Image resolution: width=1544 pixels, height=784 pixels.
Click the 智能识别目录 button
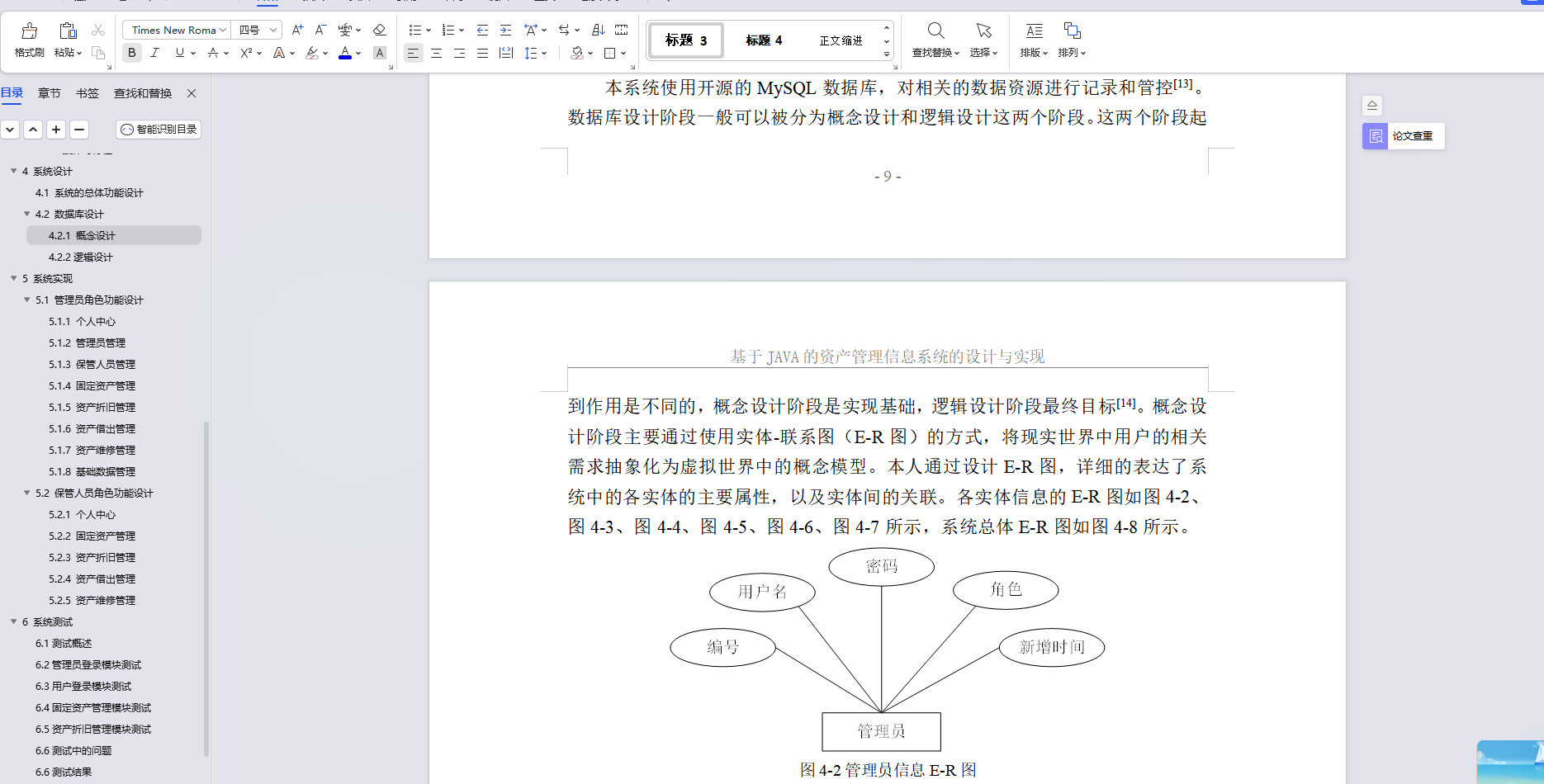pos(159,130)
